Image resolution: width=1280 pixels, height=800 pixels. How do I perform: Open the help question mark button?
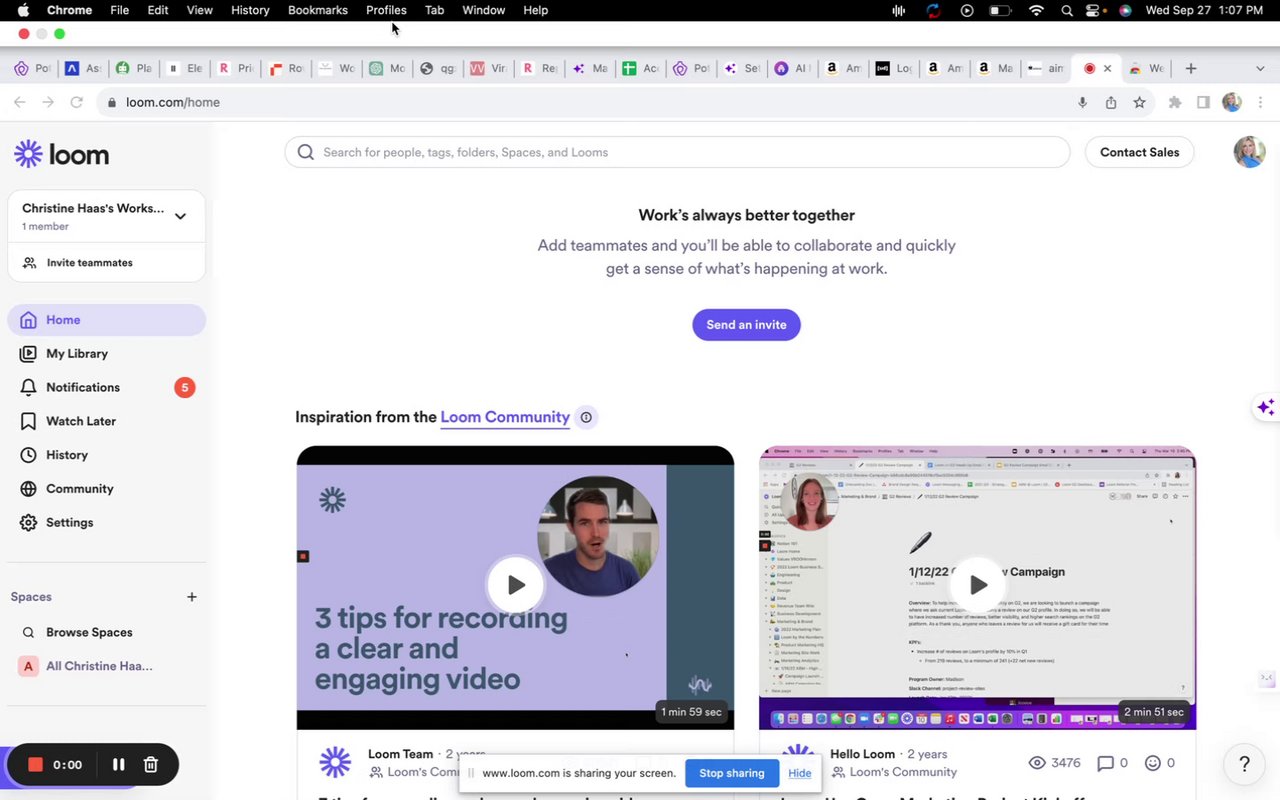coord(1244,764)
